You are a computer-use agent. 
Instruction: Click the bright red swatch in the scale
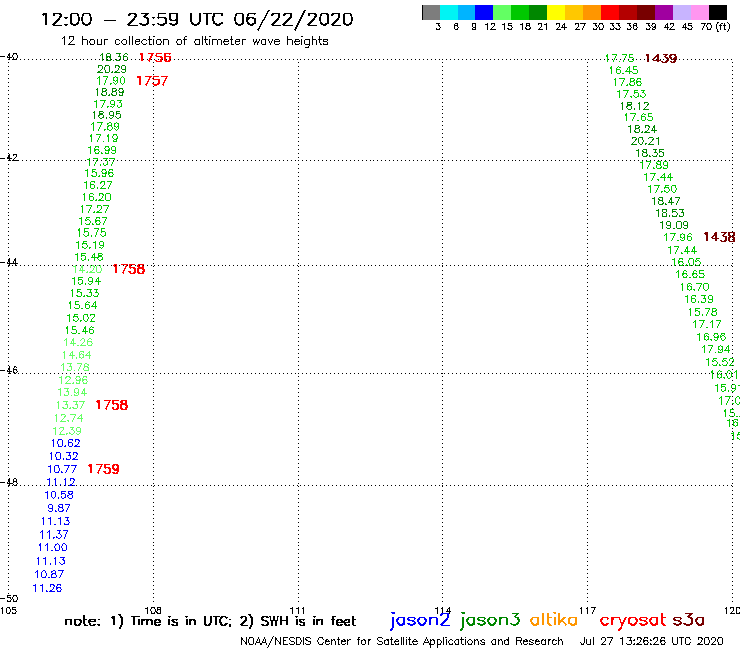pyautogui.click(x=609, y=12)
